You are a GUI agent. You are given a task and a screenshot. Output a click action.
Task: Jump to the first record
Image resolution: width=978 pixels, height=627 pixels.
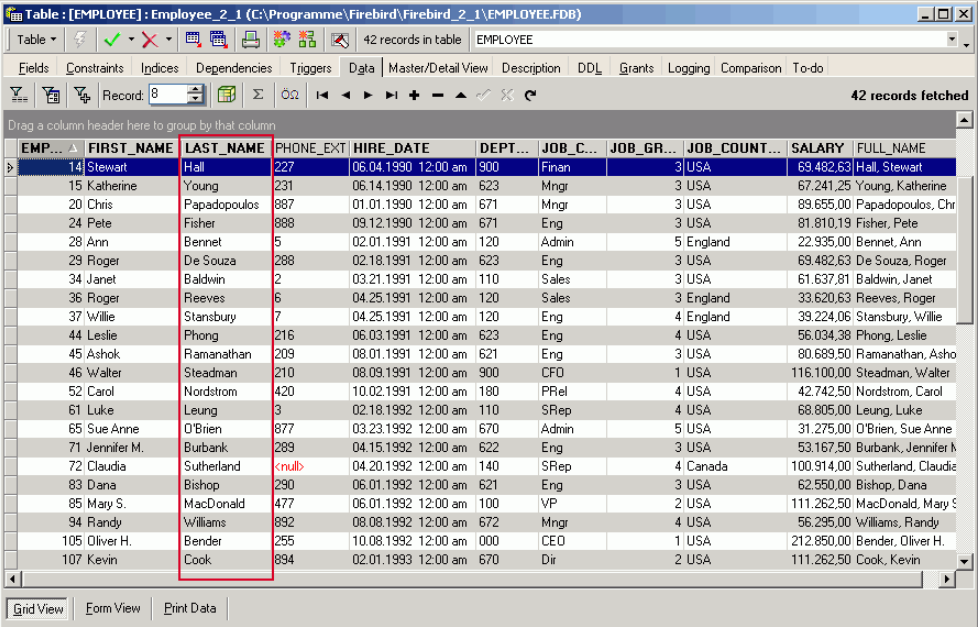tap(322, 95)
